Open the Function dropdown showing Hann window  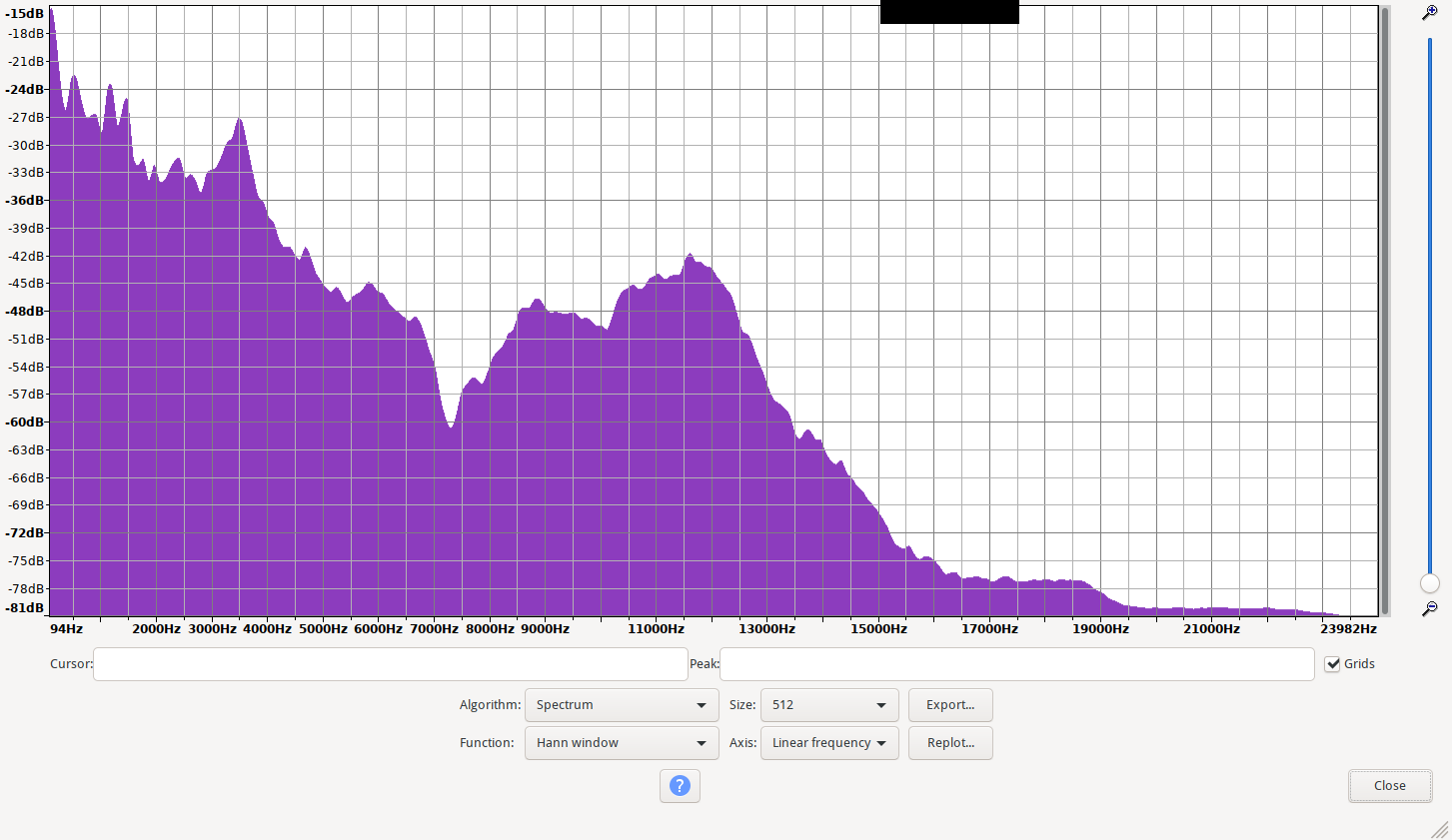pyautogui.click(x=622, y=743)
